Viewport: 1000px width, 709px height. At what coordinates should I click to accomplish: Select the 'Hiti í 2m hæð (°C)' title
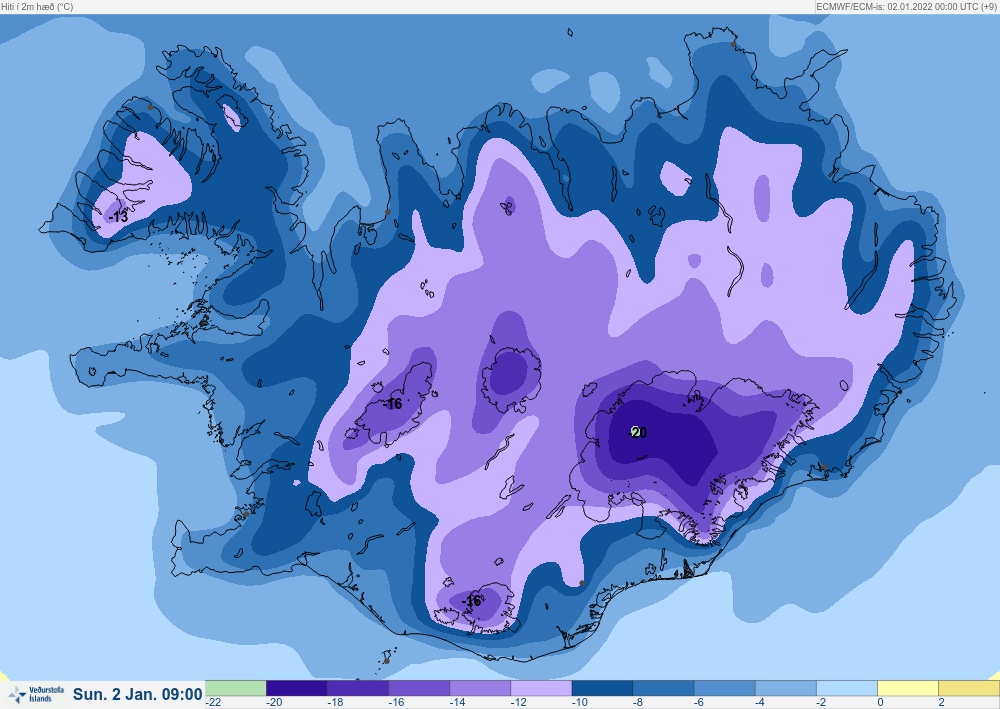(x=37, y=6)
